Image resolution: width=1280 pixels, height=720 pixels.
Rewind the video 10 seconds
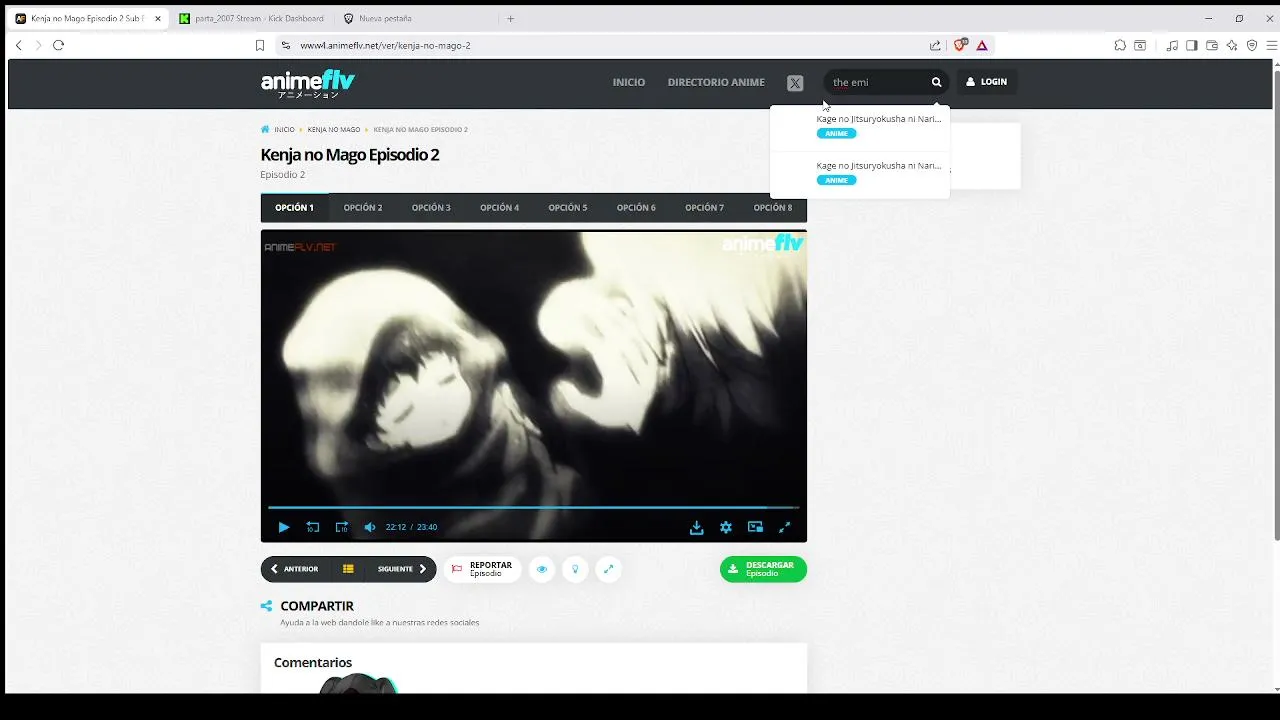313,527
